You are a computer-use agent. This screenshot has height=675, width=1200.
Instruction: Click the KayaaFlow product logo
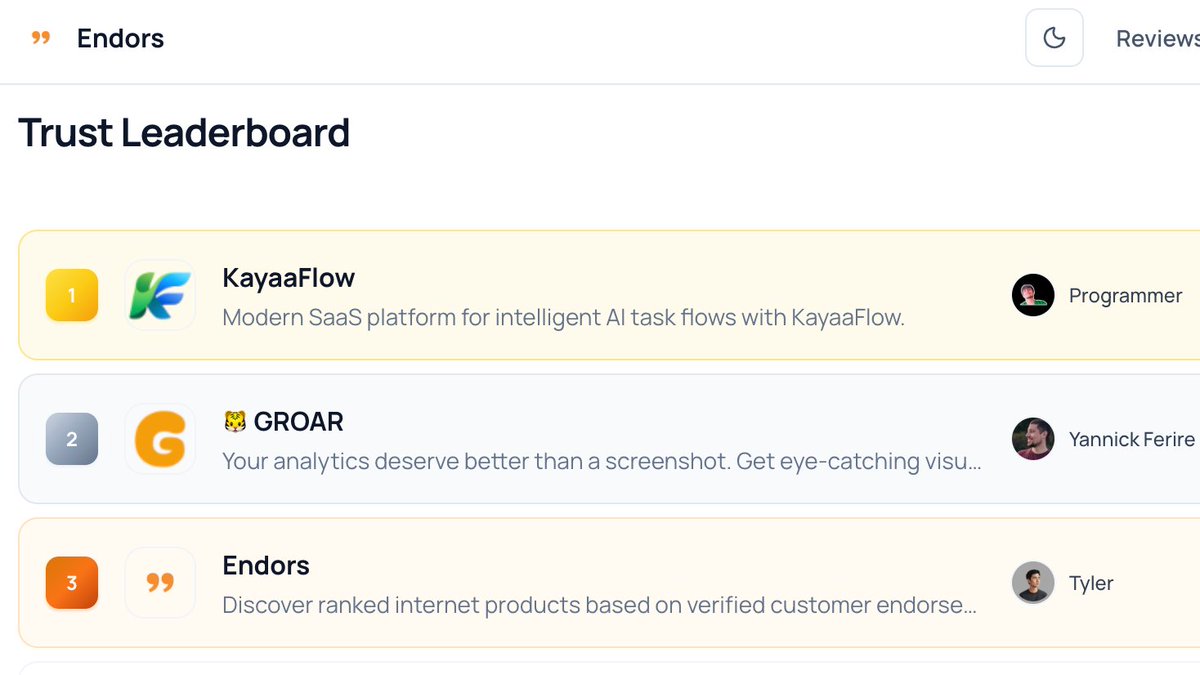click(160, 295)
